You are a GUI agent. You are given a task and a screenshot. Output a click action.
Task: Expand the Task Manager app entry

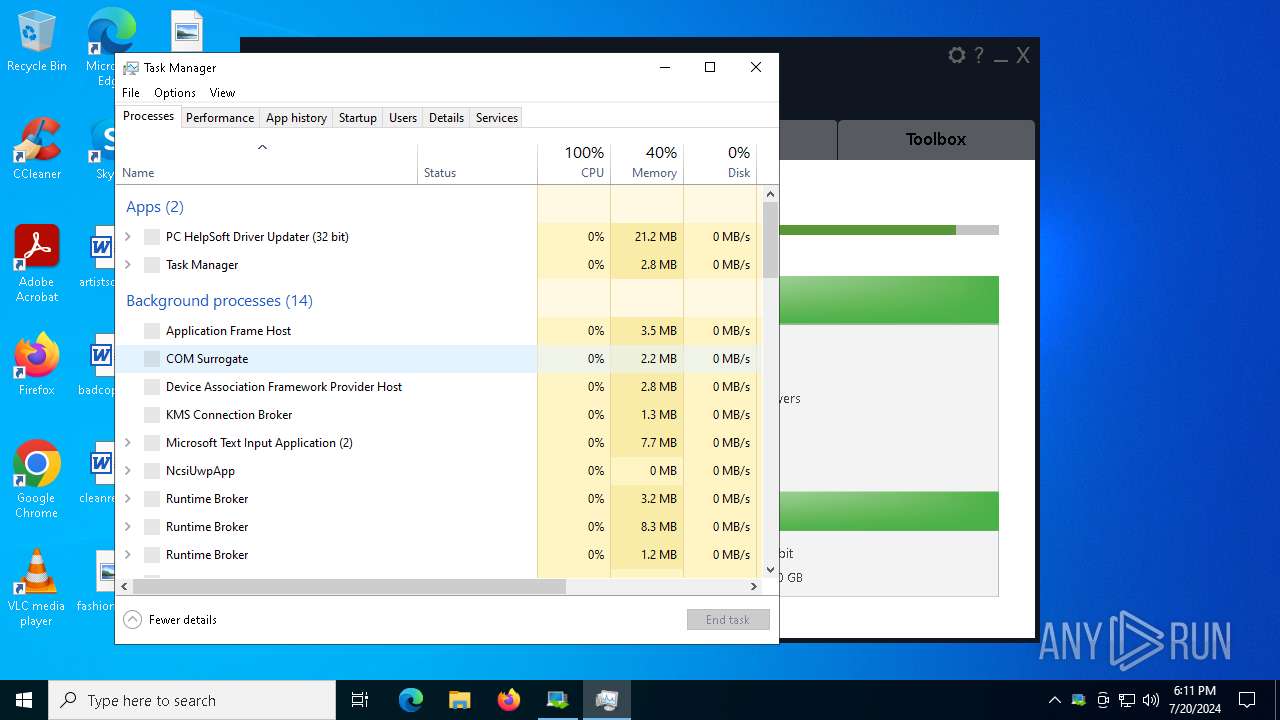pos(128,265)
